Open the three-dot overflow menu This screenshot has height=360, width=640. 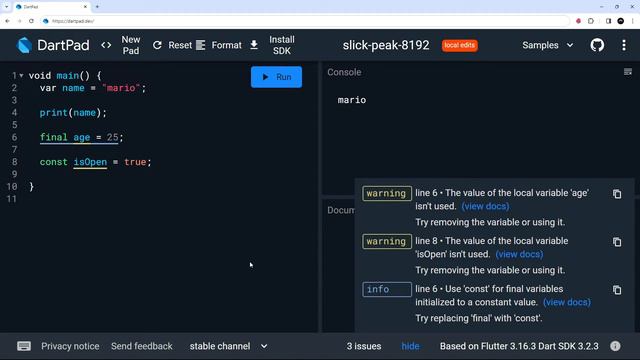point(624,45)
